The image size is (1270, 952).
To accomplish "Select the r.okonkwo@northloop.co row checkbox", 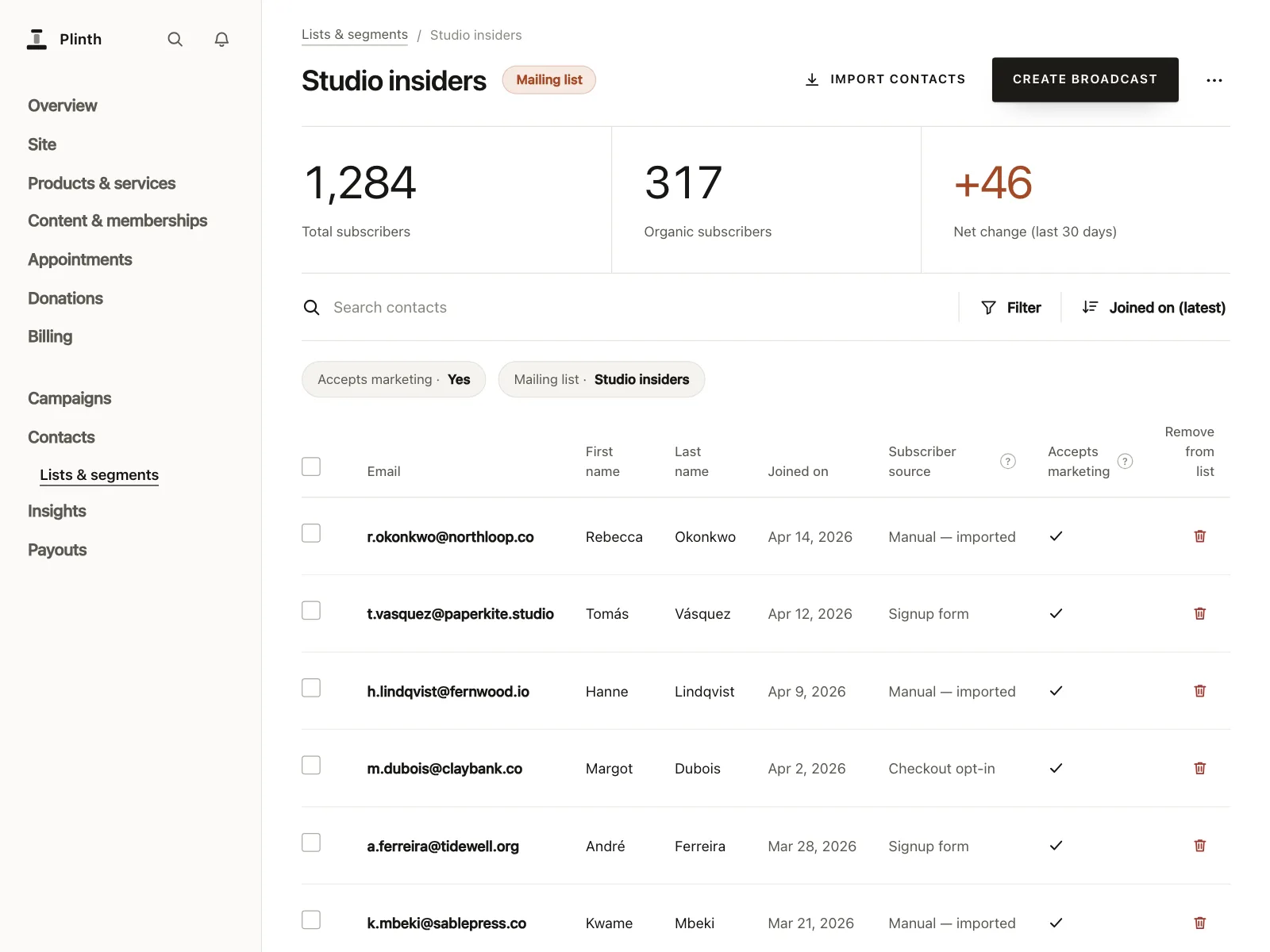I will click(311, 533).
